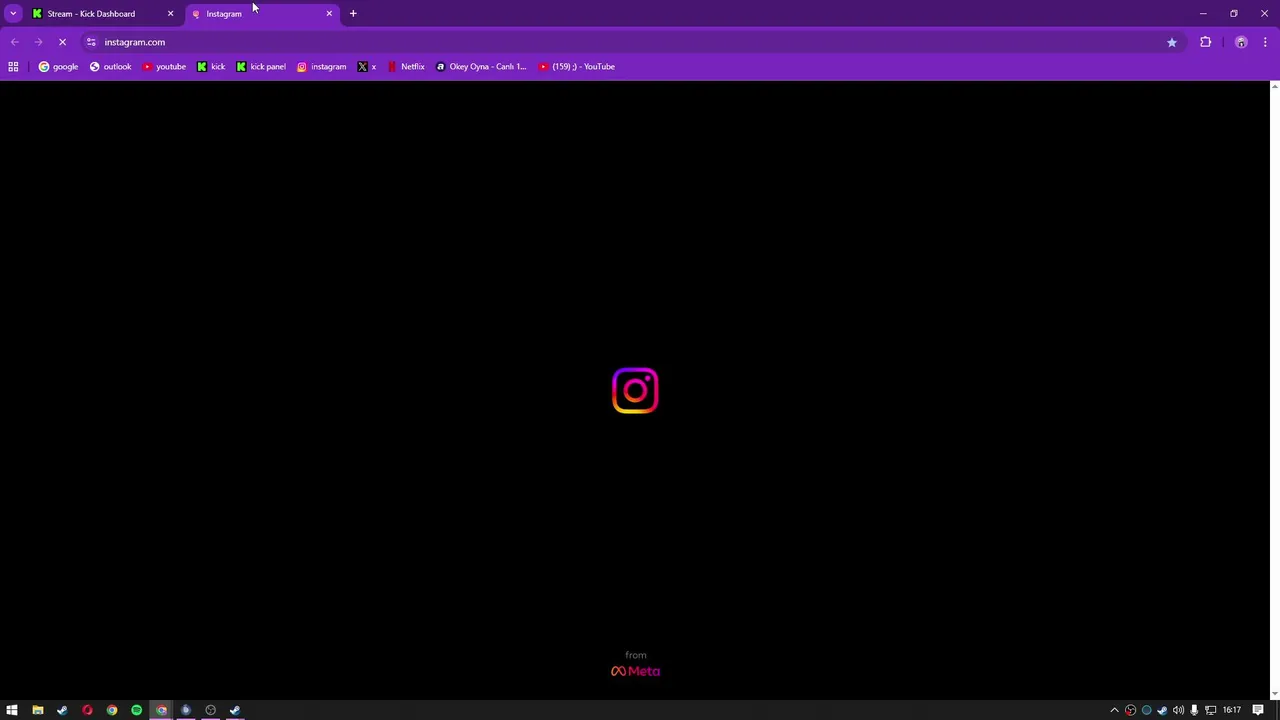Open network settings tray icon

coord(1210,710)
